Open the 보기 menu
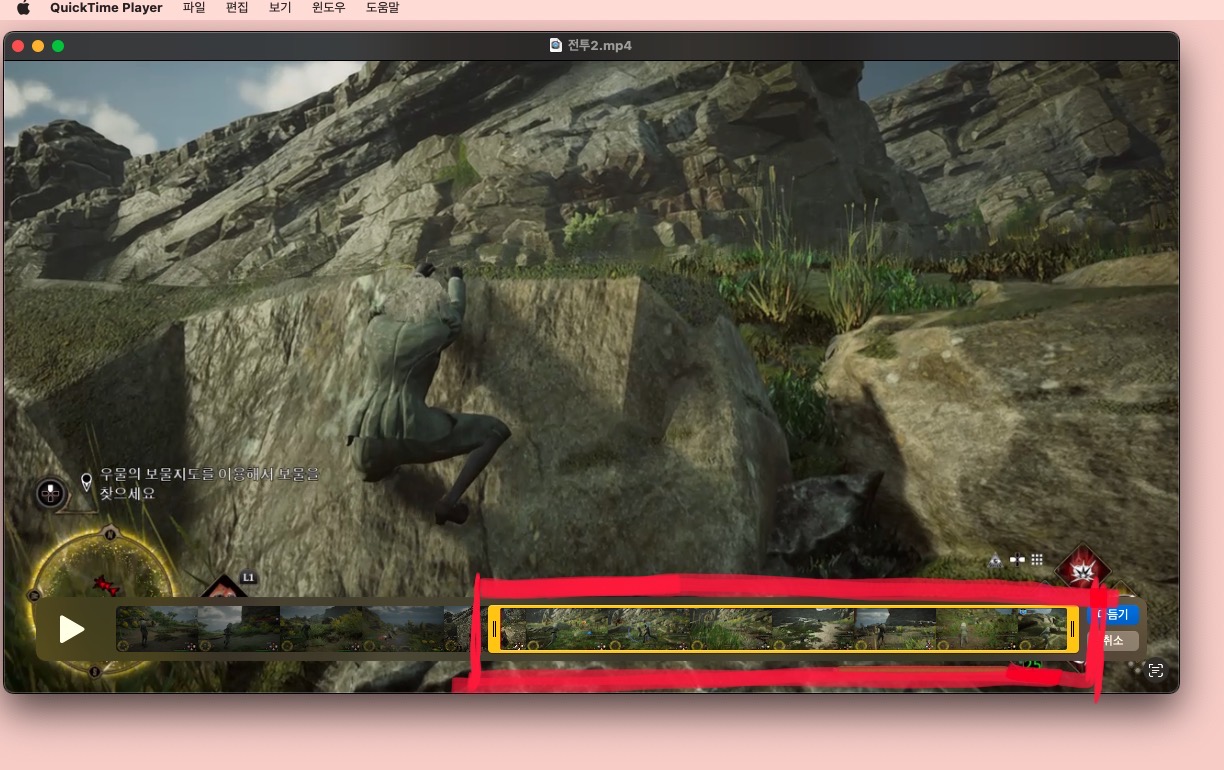This screenshot has height=770, width=1224. 280,8
